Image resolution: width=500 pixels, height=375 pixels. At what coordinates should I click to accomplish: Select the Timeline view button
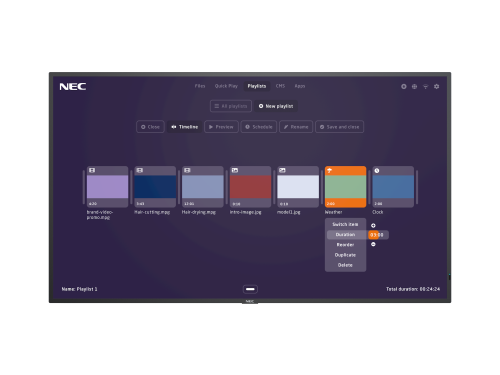click(184, 127)
